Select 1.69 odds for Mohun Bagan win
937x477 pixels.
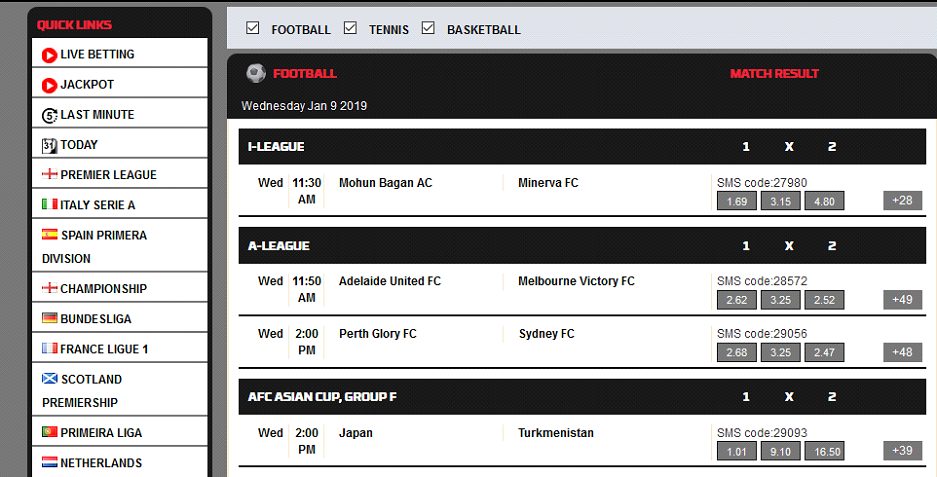(737, 201)
